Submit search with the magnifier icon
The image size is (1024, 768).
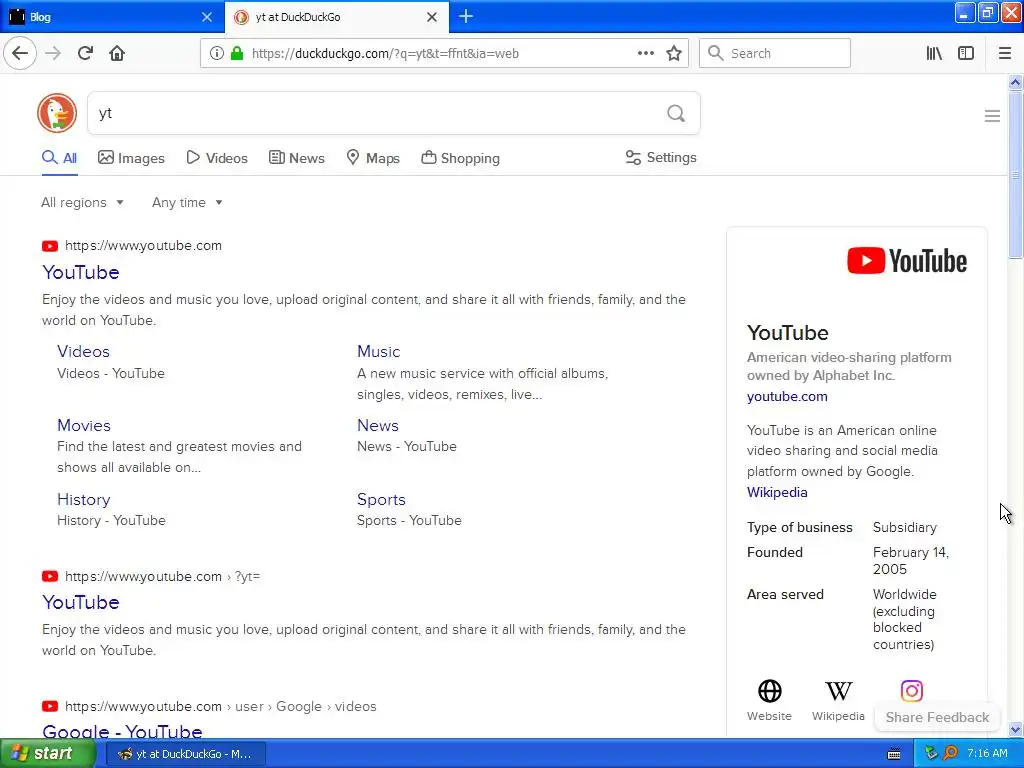676,114
